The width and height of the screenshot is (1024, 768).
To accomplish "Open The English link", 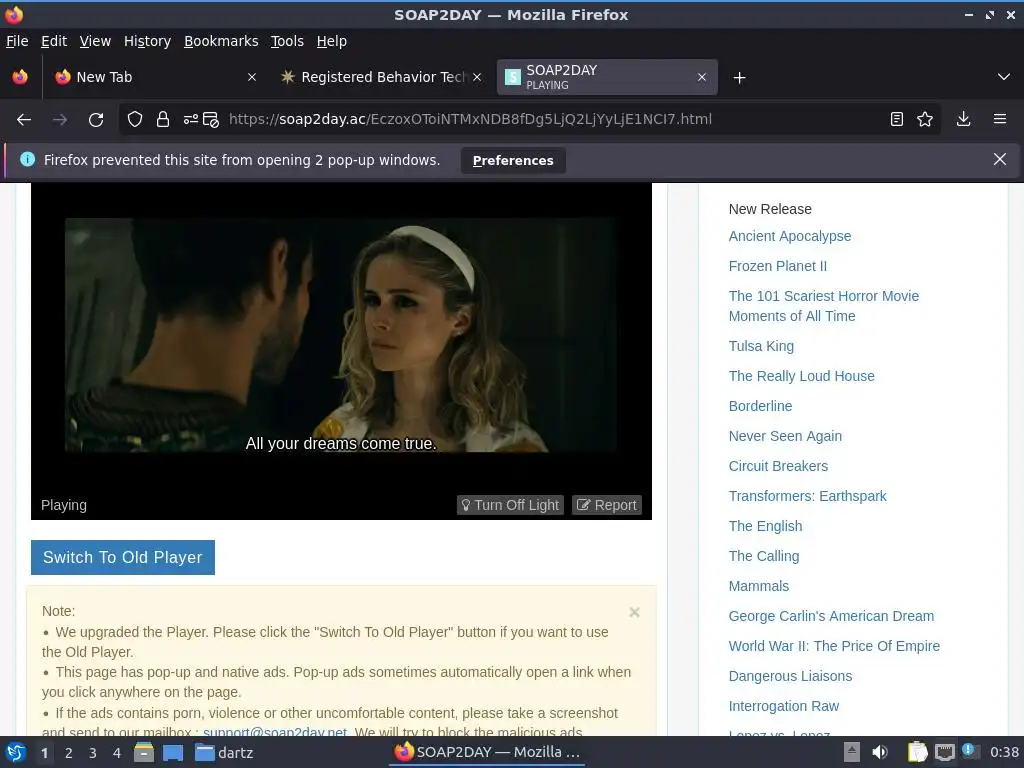I will (765, 526).
